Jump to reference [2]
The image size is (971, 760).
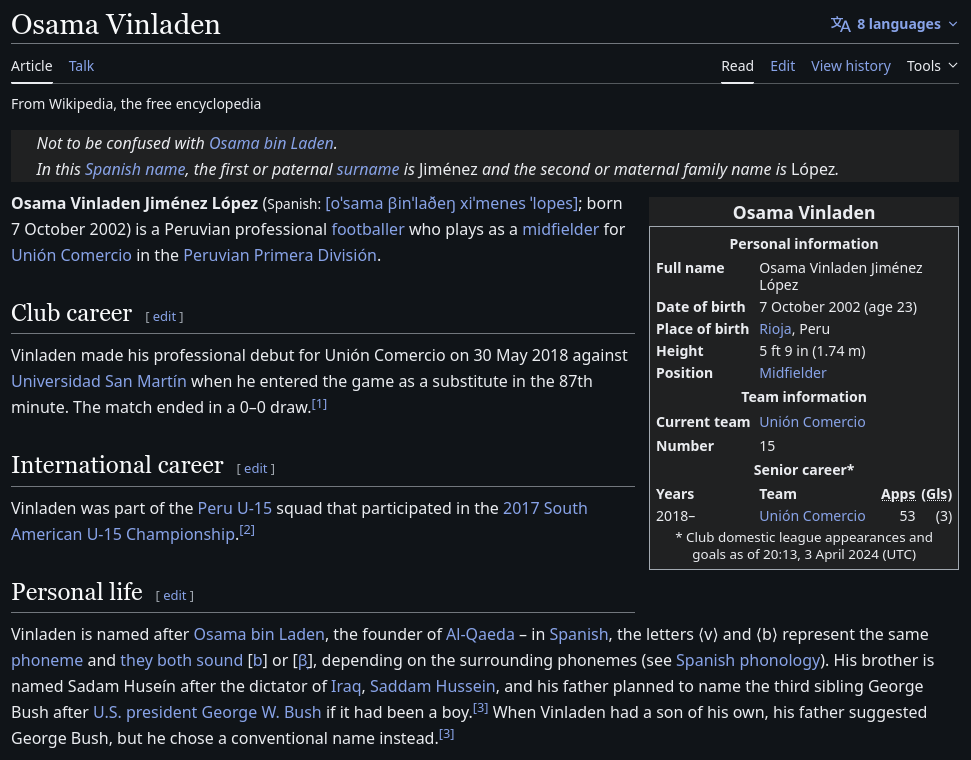tap(247, 530)
